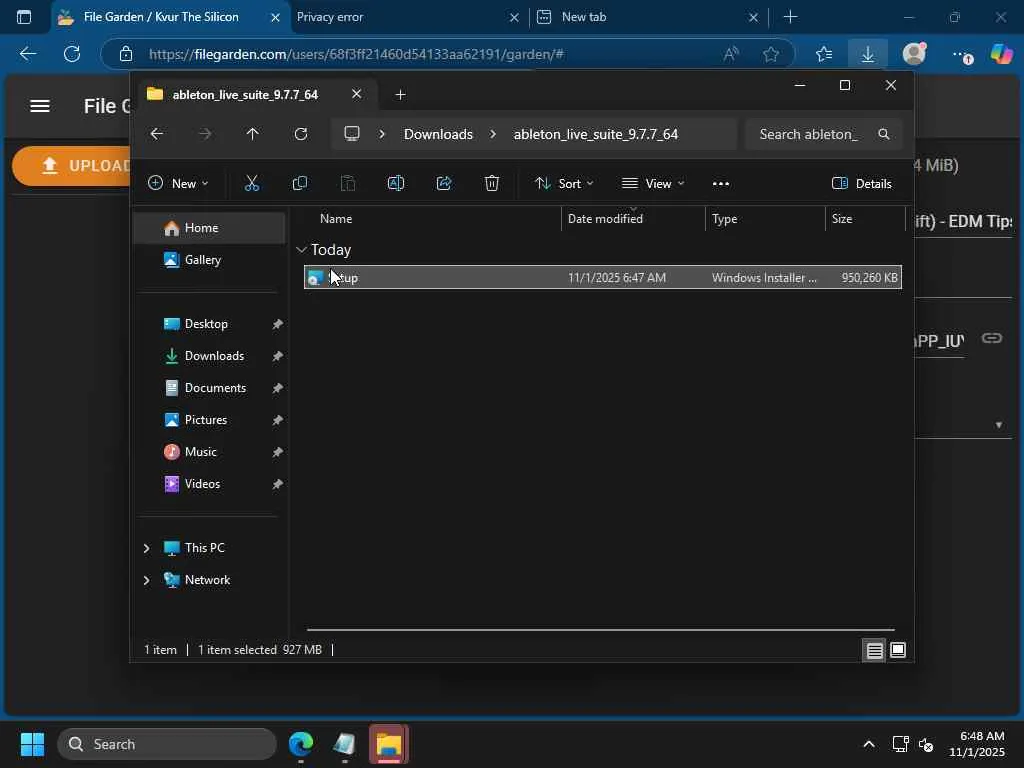This screenshot has width=1024, height=768.
Task: Click the link chain icon on File Garden page
Action: click(x=991, y=338)
